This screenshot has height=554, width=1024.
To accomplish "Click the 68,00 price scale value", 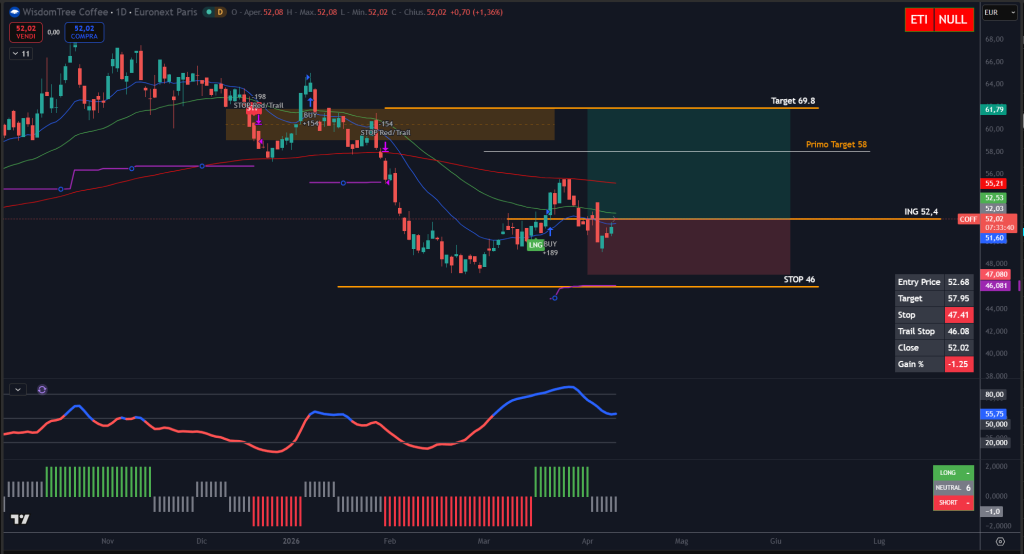I will click(995, 39).
